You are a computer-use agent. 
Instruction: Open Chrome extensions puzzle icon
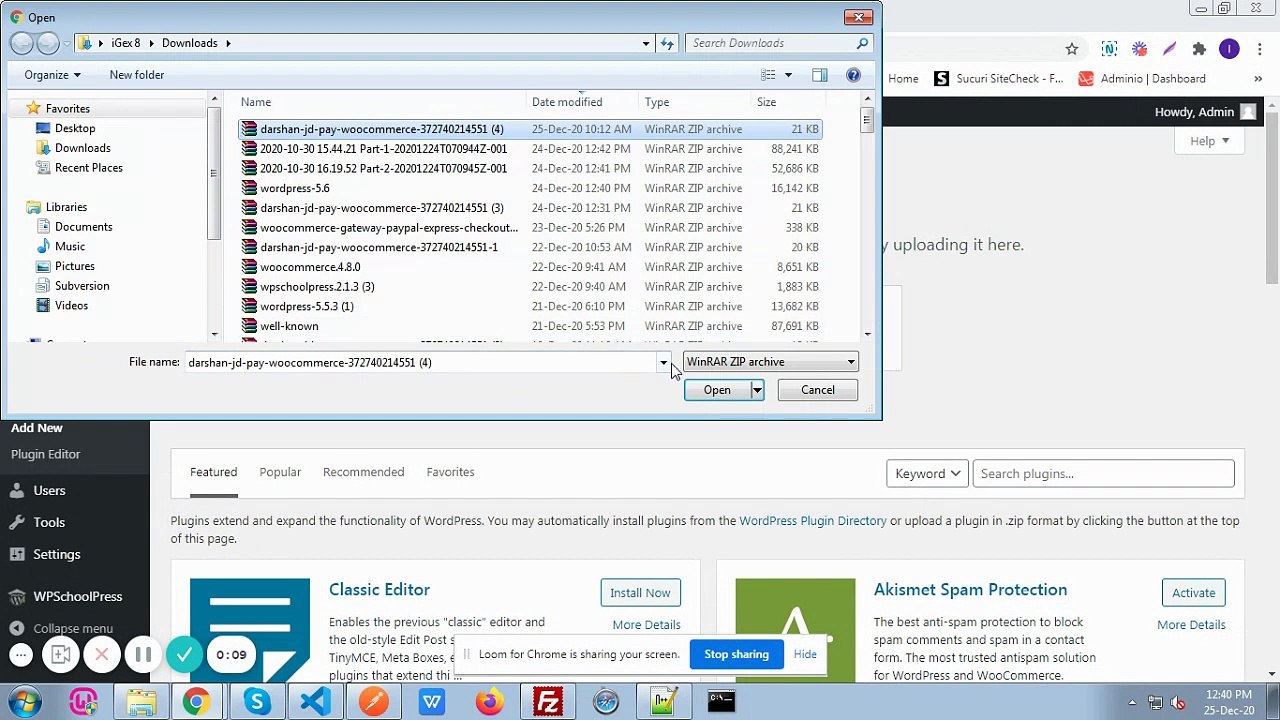[x=1199, y=49]
